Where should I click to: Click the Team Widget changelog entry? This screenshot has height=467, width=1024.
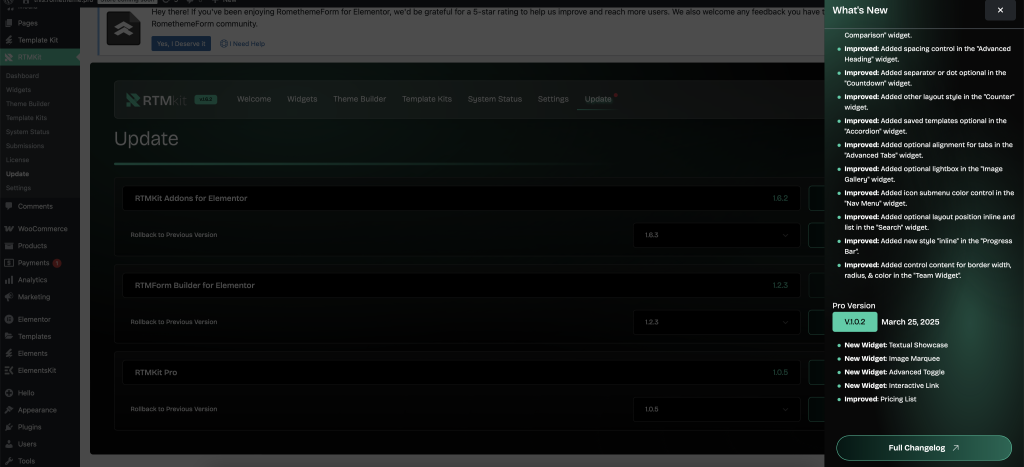pyautogui.click(x=927, y=270)
